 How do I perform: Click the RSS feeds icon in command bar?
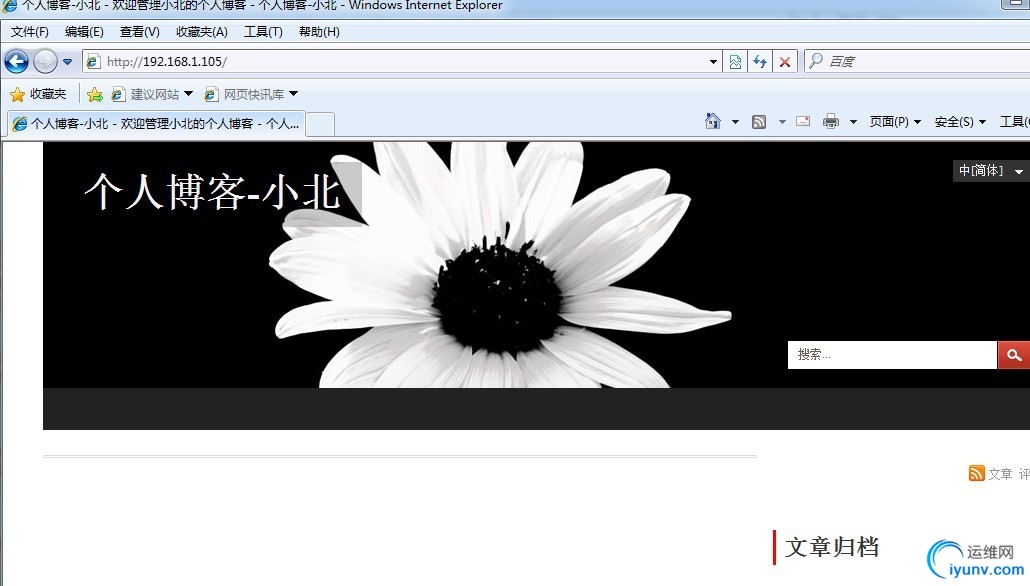[759, 122]
